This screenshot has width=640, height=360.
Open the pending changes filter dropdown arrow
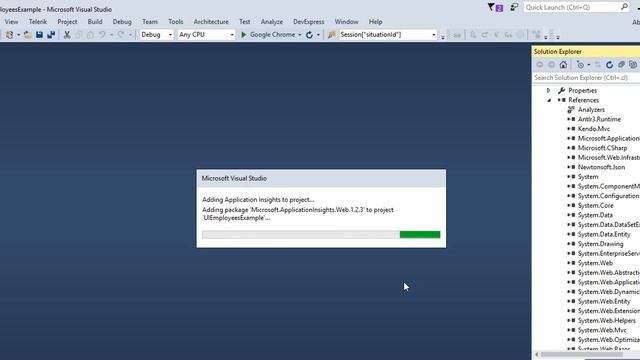click(x=589, y=64)
